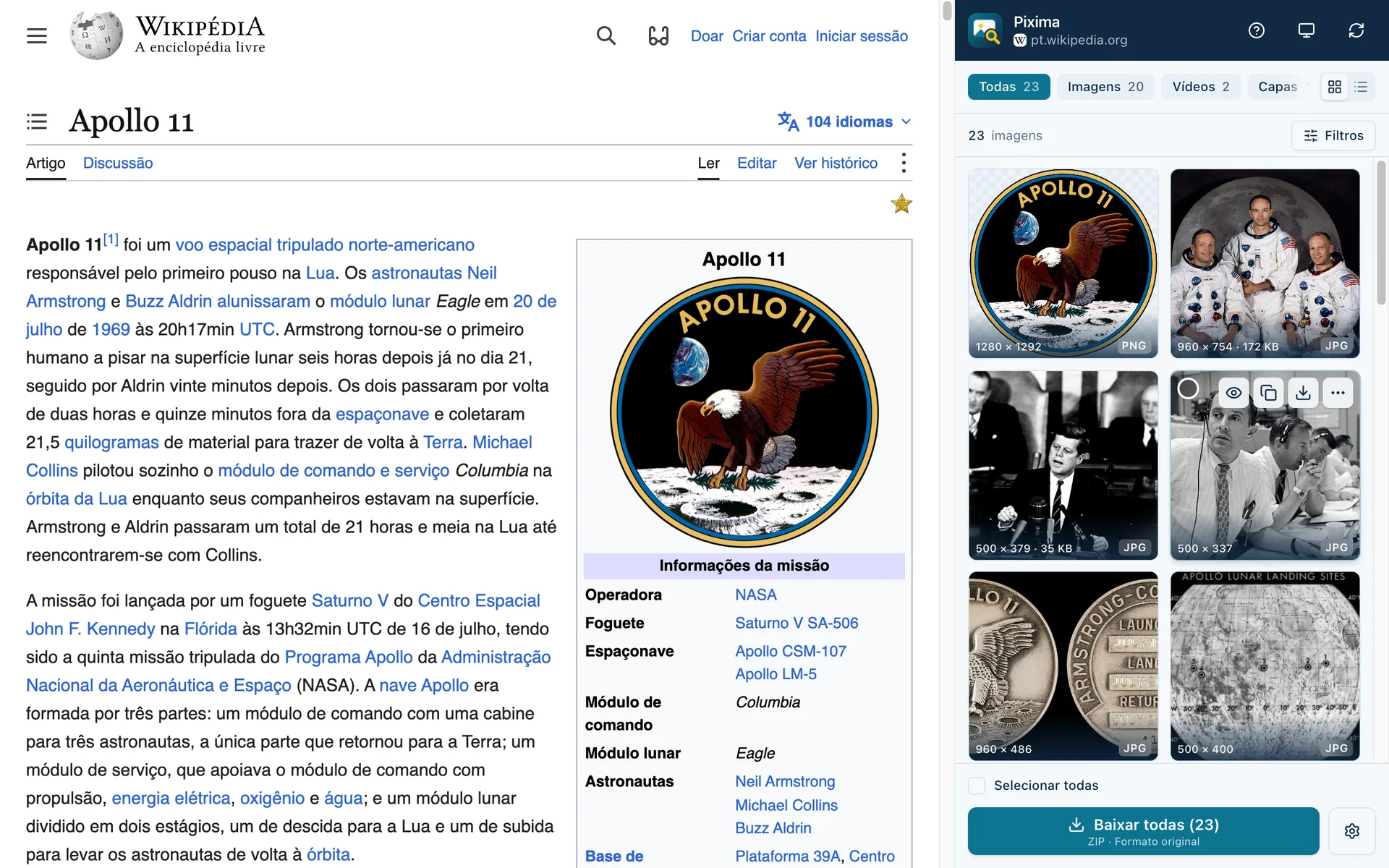Open the three-dot more options menu beside Ver histórico
This screenshot has width=1389, height=868.
tap(904, 163)
